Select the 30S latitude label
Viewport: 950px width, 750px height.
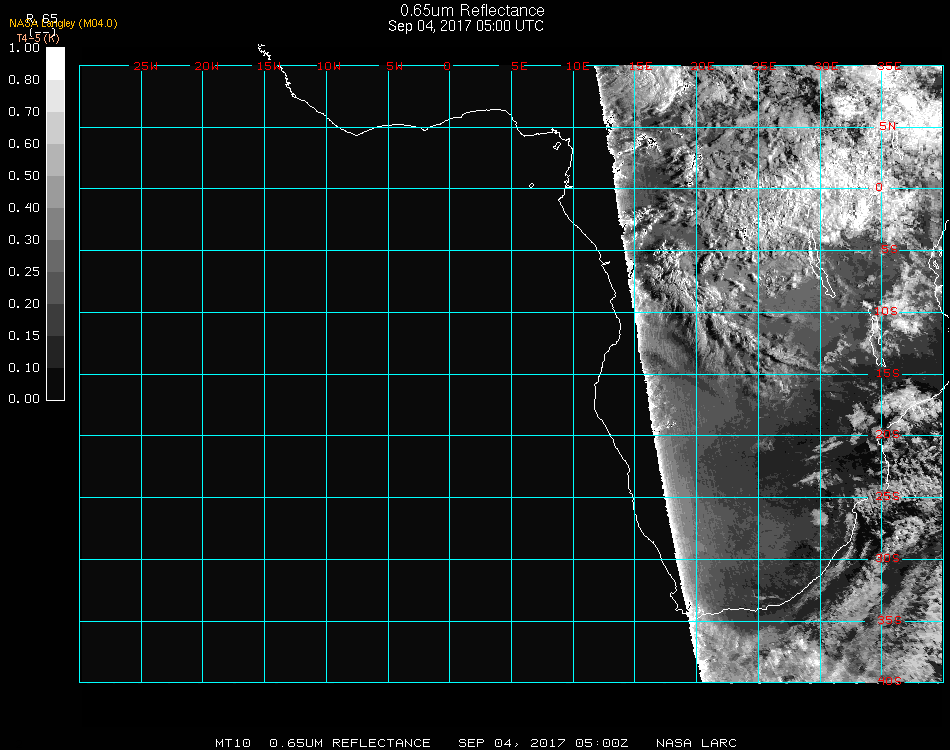[x=888, y=558]
